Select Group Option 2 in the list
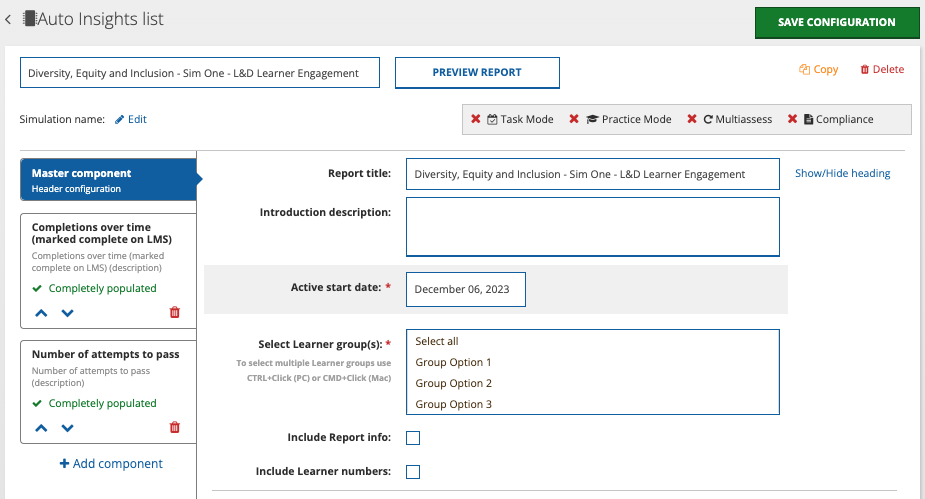The width and height of the screenshot is (925, 499). tap(454, 383)
